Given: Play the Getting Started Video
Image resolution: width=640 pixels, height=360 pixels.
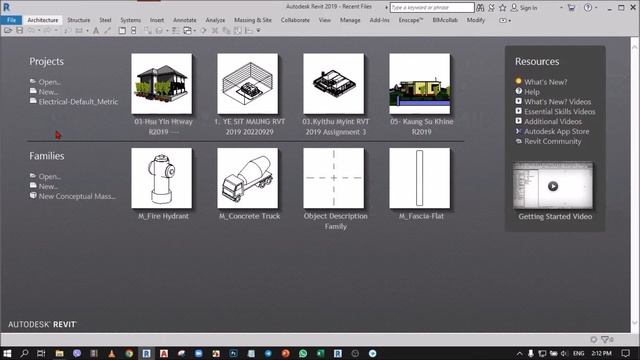Looking at the screenshot, I should tap(553, 186).
